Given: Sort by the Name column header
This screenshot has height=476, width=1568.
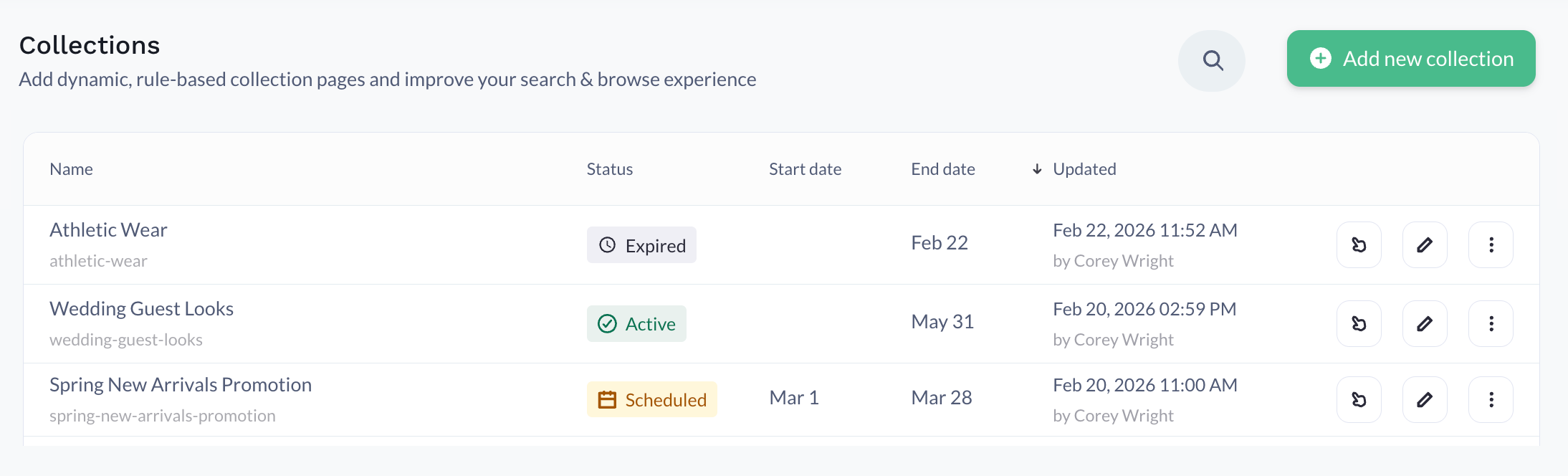Looking at the screenshot, I should pyautogui.click(x=71, y=169).
